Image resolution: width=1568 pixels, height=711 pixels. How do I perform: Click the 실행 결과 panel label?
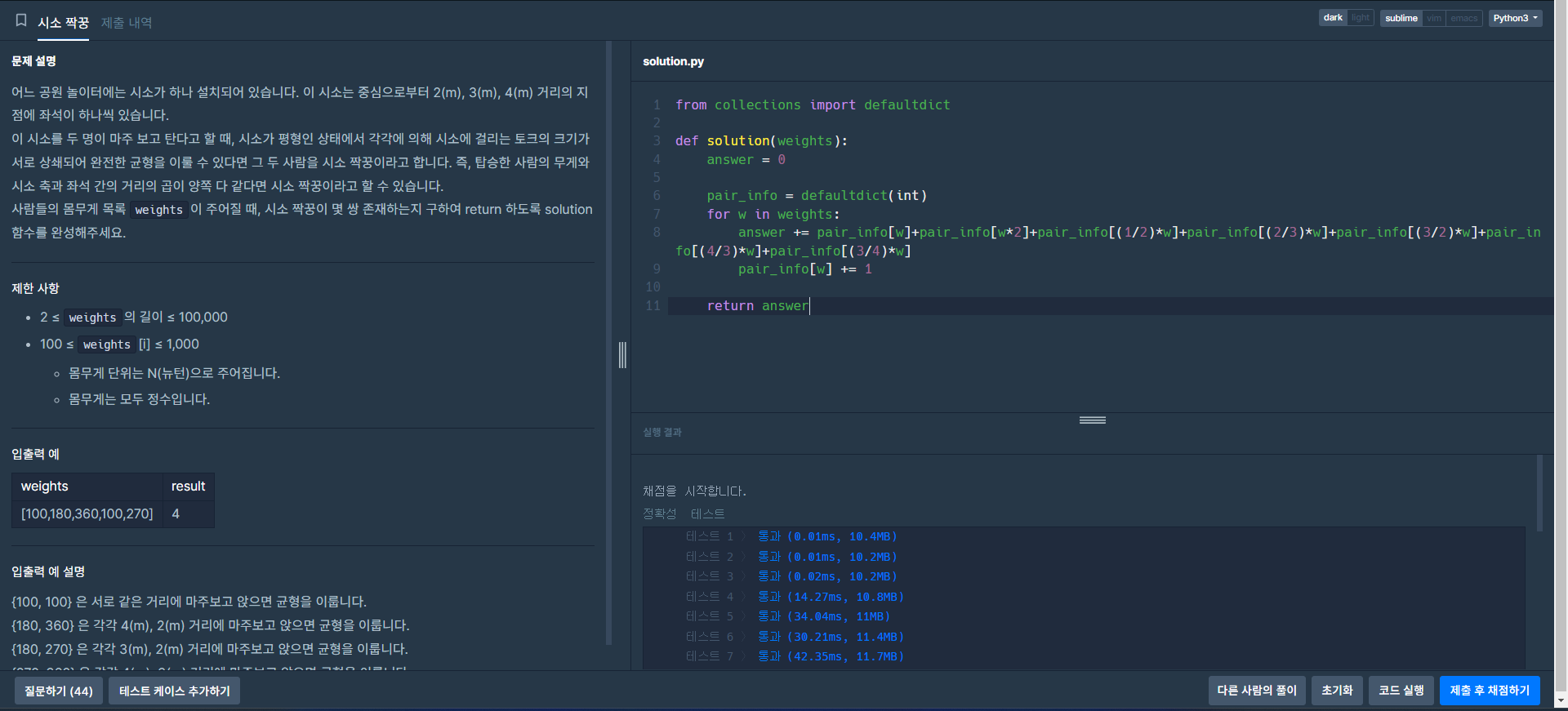(661, 433)
